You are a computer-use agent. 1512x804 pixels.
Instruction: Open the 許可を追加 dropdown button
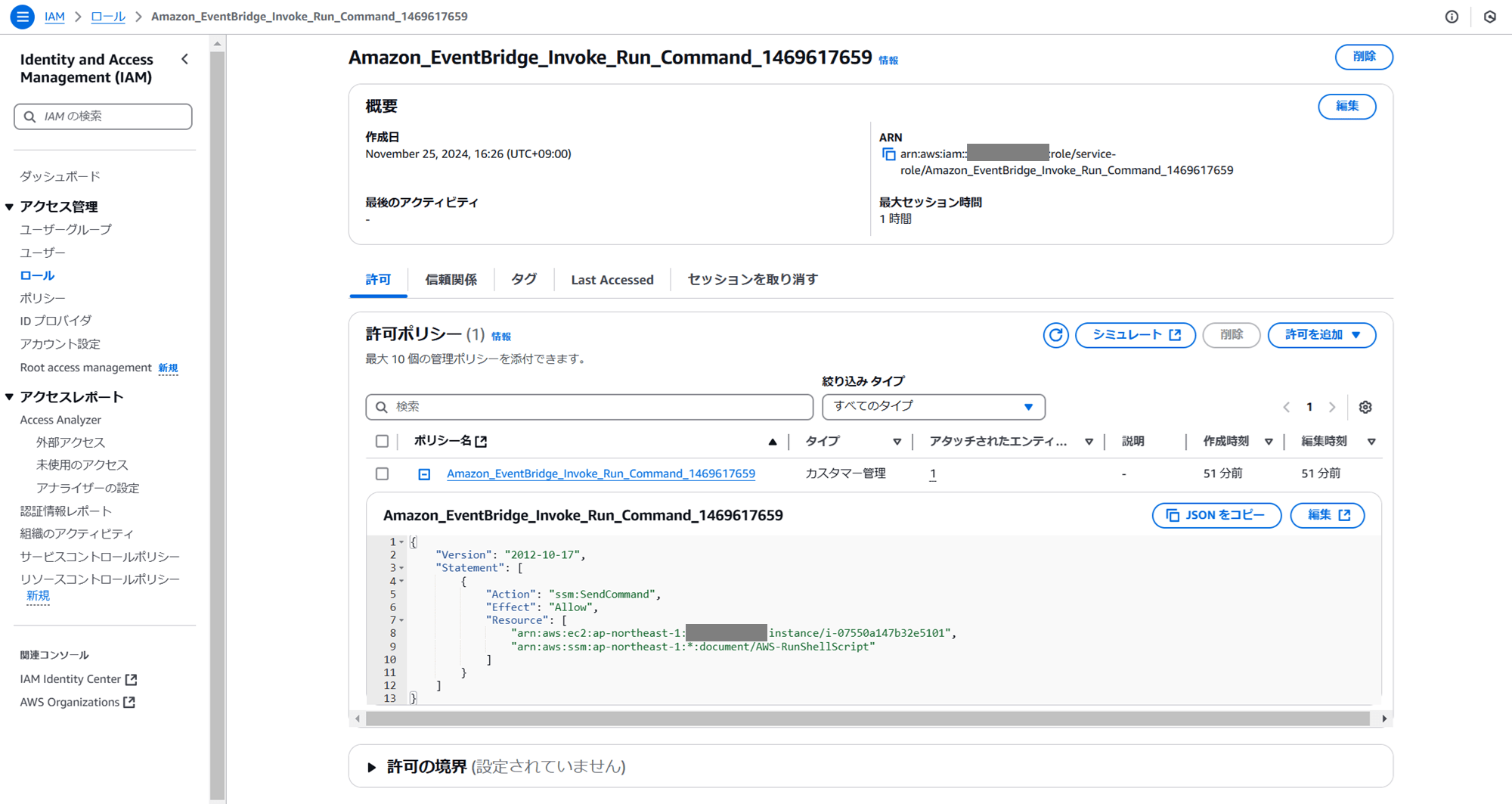(1321, 335)
